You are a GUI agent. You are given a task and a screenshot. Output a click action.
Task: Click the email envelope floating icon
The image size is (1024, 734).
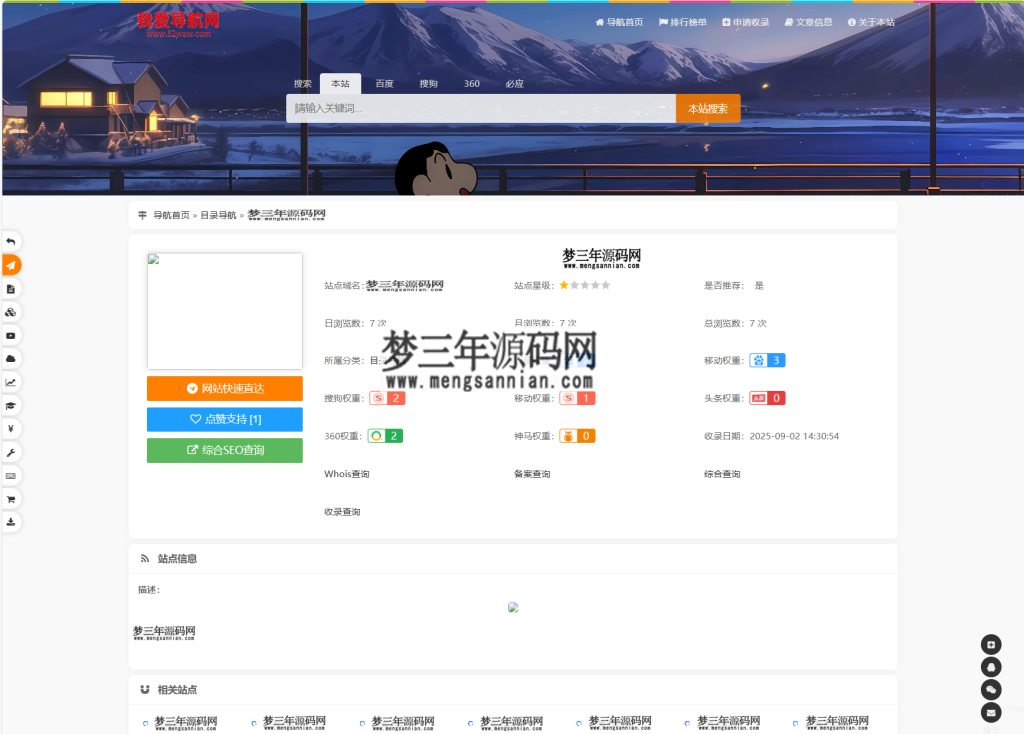click(x=990, y=711)
